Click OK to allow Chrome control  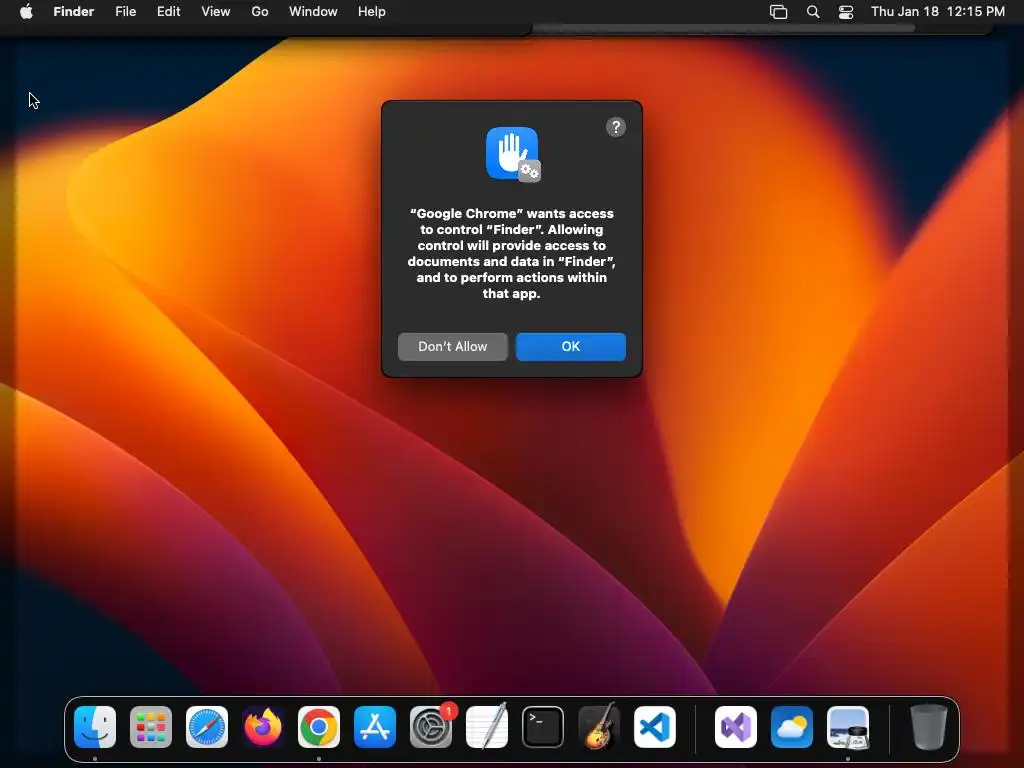[571, 347]
